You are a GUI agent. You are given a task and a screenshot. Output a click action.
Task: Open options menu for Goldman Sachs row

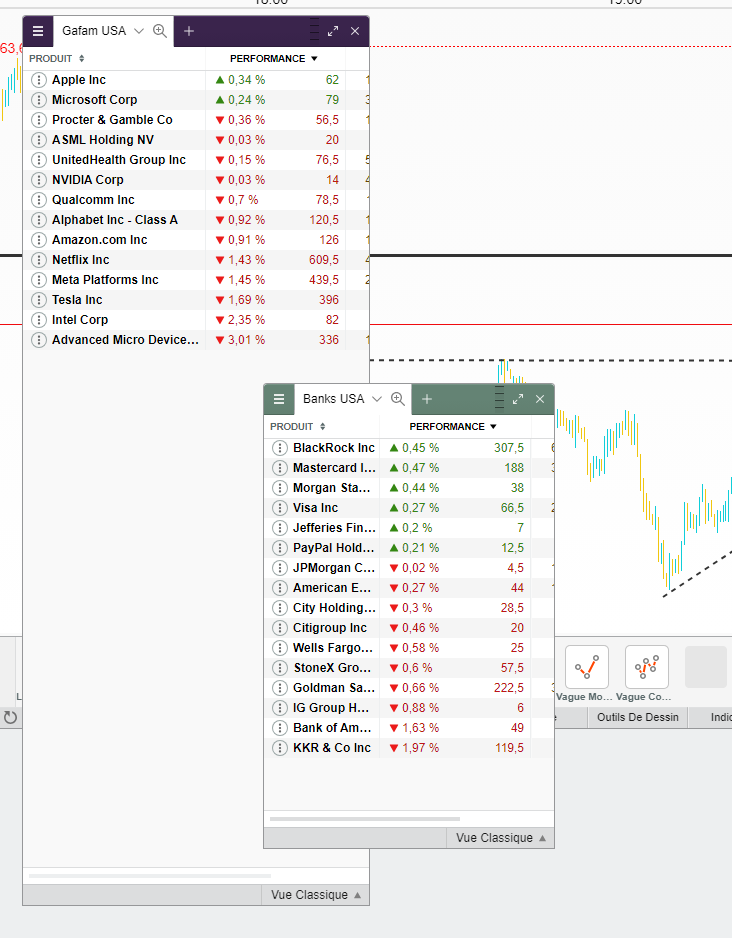[279, 688]
